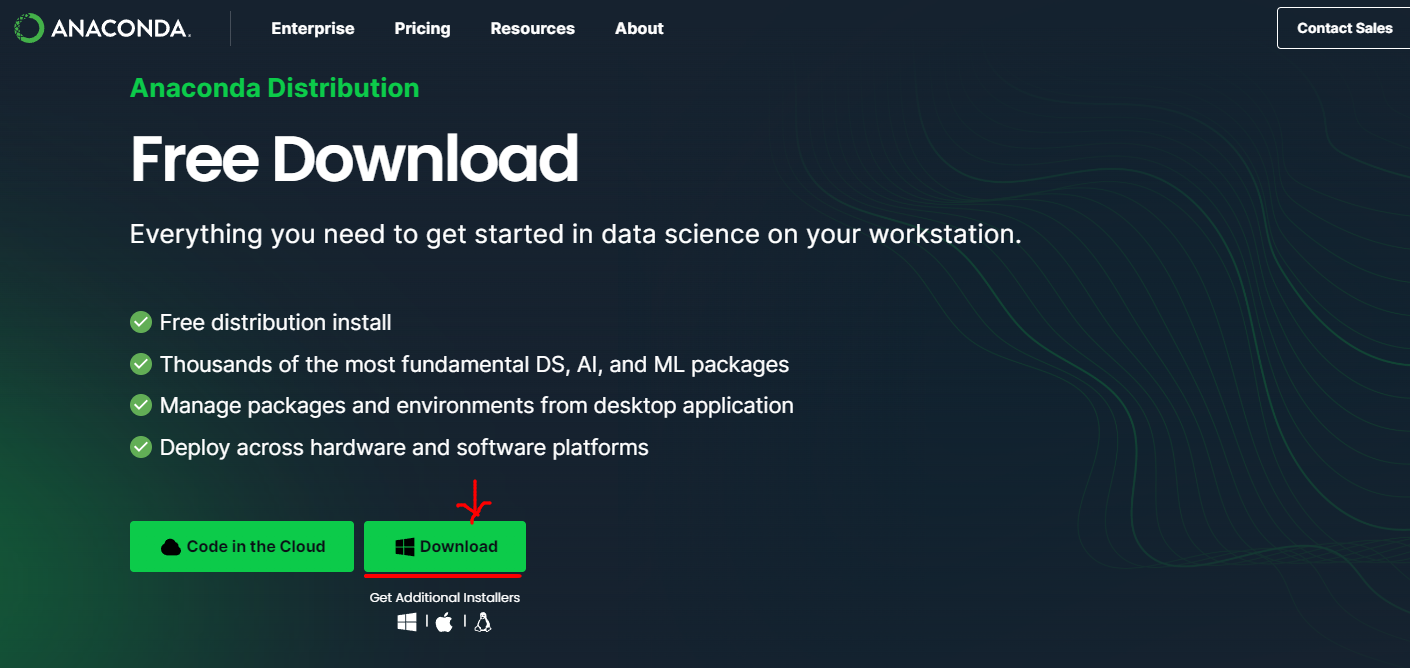Viewport: 1410px width, 668px height.
Task: Click 'Manage packages and environments' line
Action: [x=477, y=405]
